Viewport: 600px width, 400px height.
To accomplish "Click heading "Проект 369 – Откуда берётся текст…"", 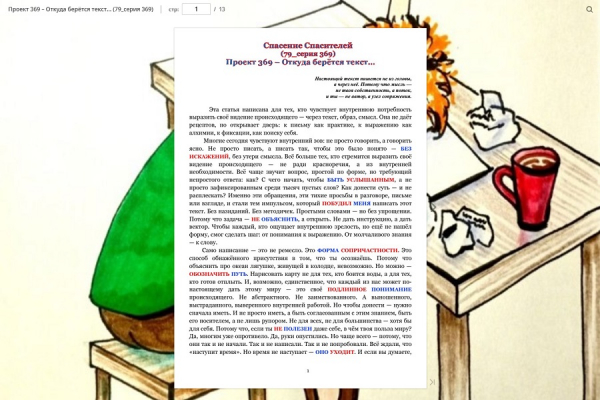I will 300,62.
